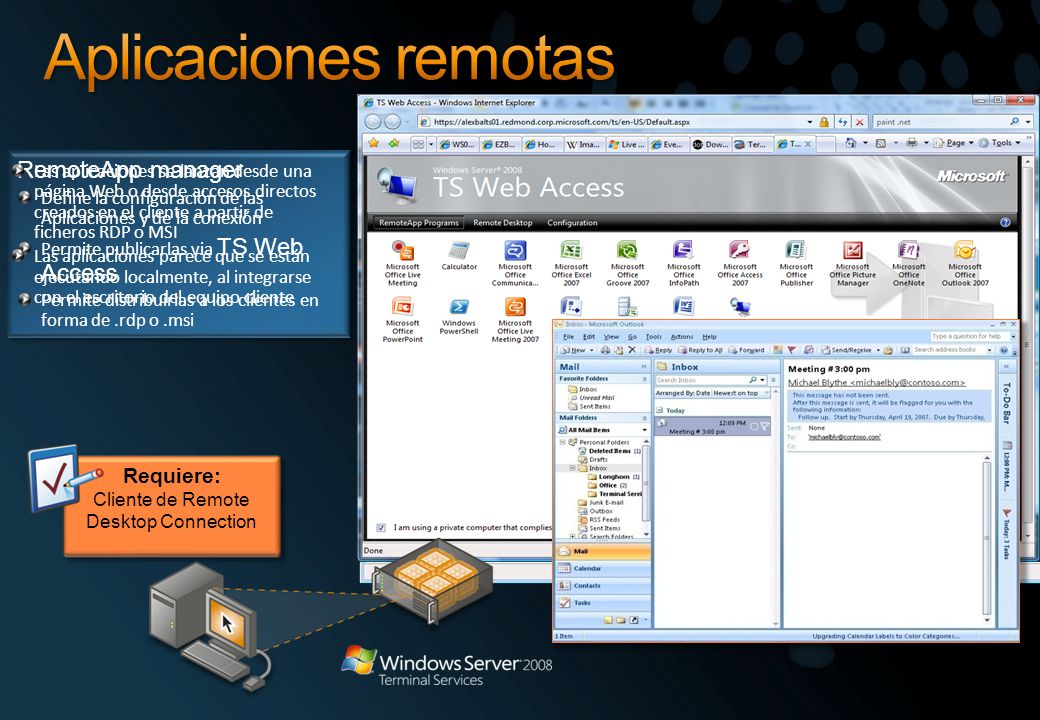This screenshot has width=1040, height=720.
Task: Click the Search Inbox field
Action: 701,381
